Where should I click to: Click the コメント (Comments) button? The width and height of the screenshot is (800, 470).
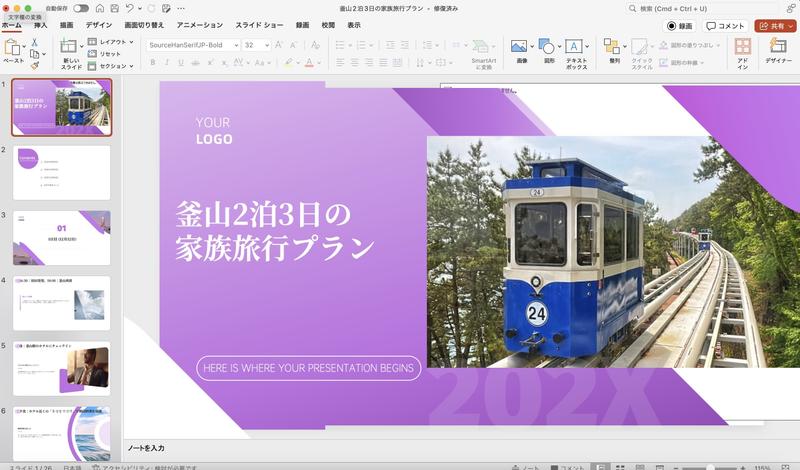(x=725, y=25)
